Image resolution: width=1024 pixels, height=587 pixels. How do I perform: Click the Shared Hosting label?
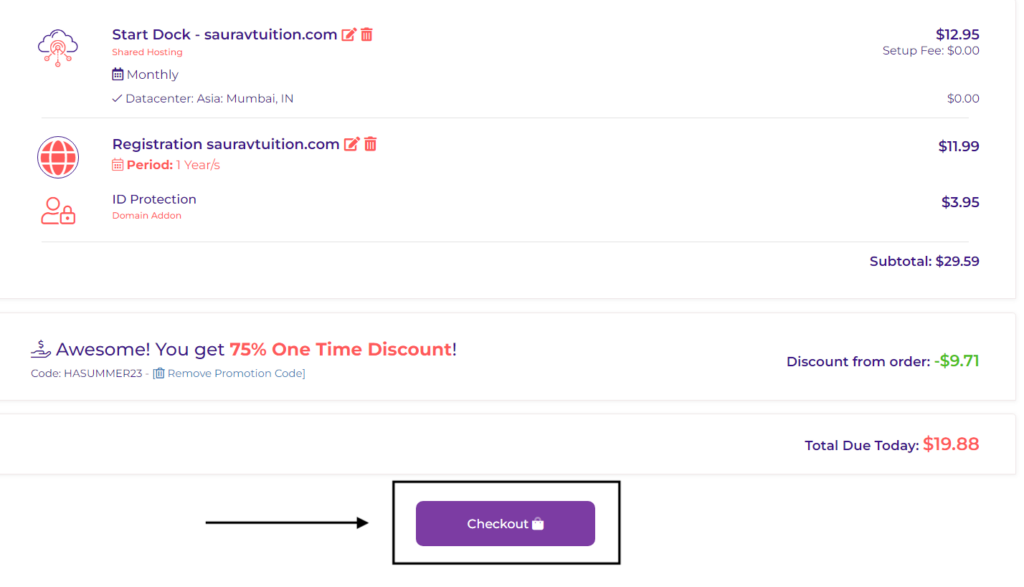click(x=147, y=51)
